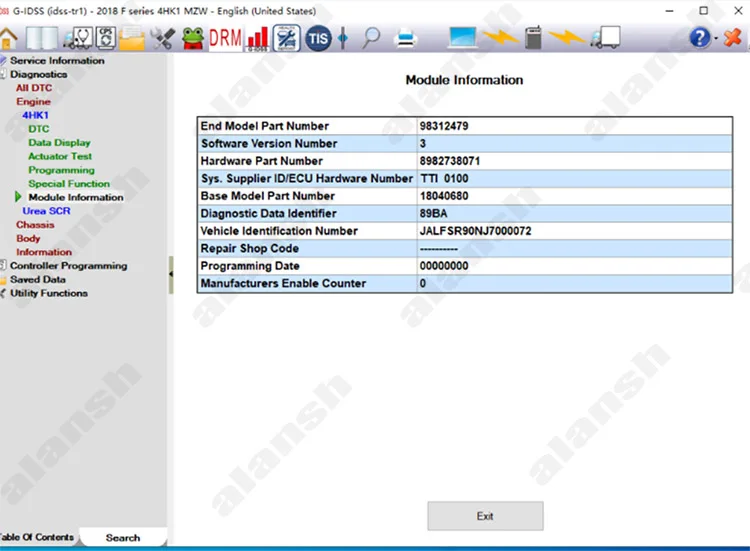Select Urea SCR in the tree
750x551 pixels.
(x=46, y=211)
